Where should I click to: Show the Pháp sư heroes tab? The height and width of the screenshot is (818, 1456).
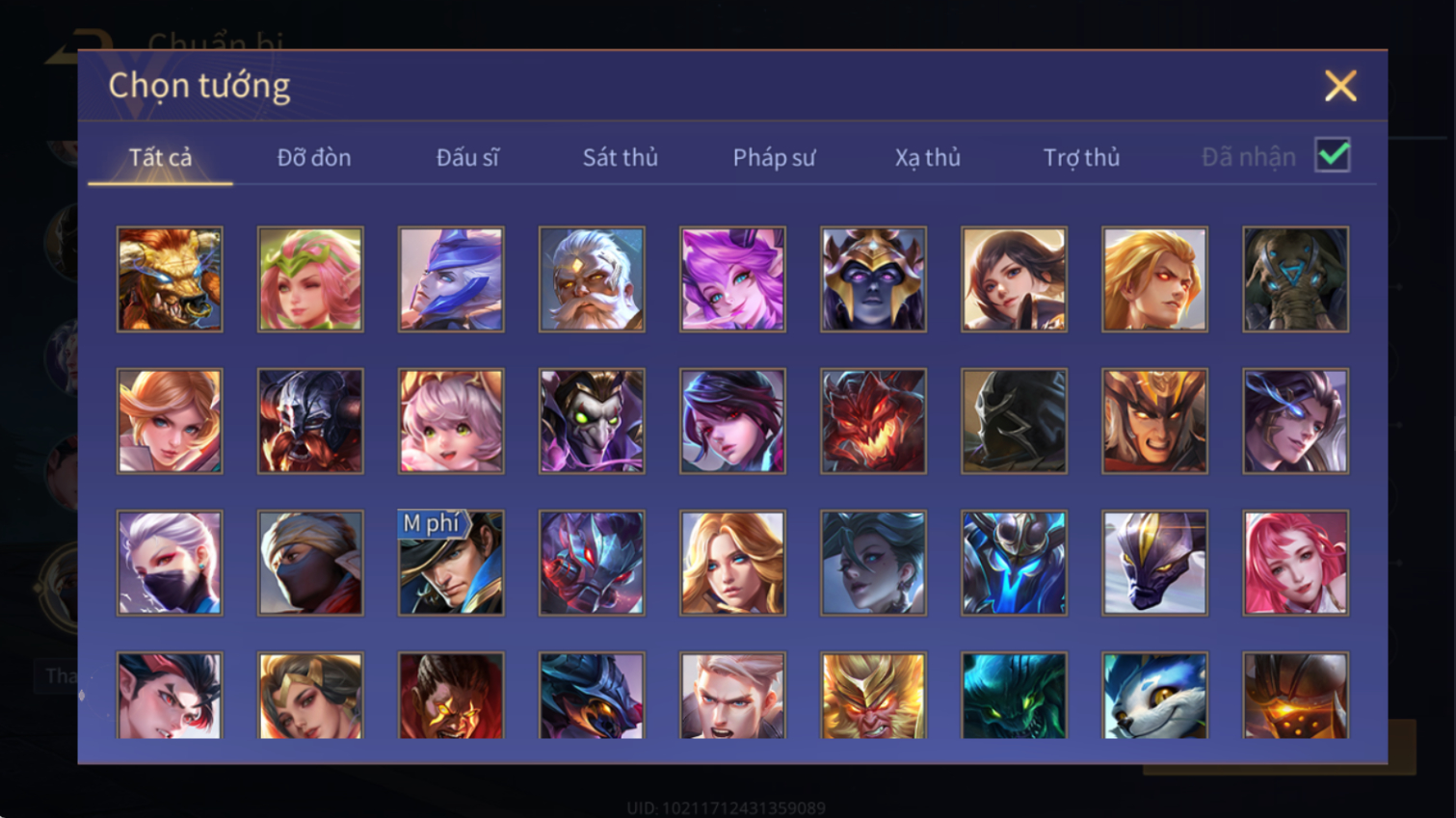click(774, 157)
